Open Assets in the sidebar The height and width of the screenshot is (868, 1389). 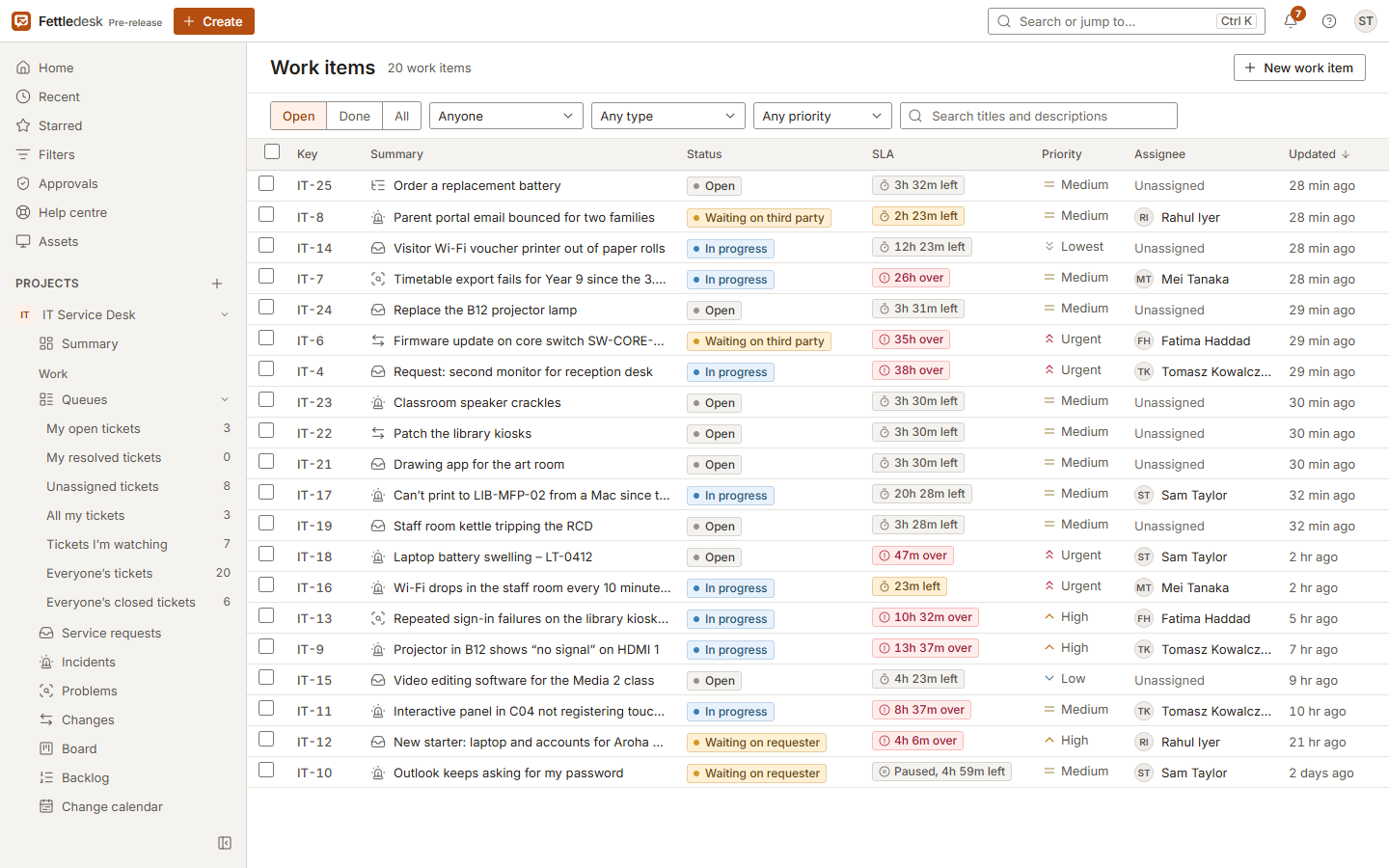(x=123, y=241)
